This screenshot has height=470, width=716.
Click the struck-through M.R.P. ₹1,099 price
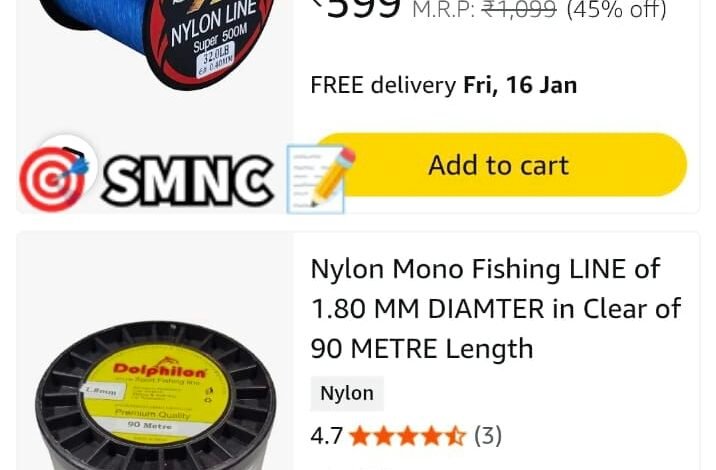click(484, 9)
